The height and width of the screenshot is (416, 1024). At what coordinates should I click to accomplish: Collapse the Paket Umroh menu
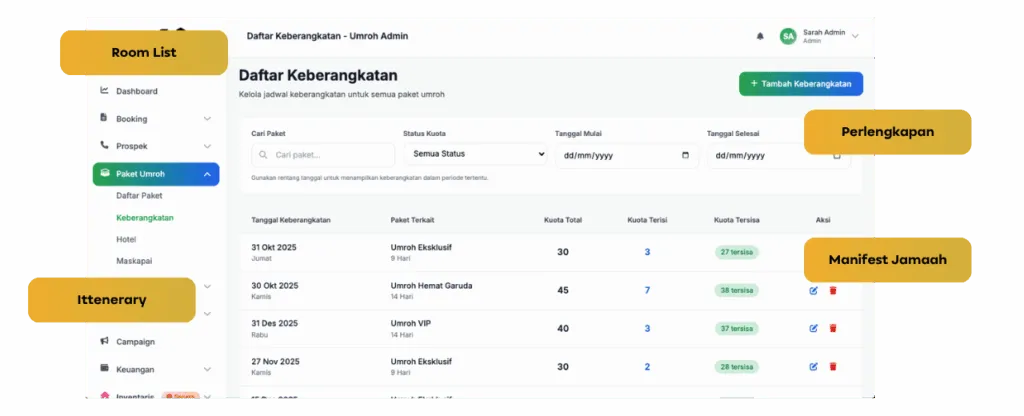click(207, 174)
